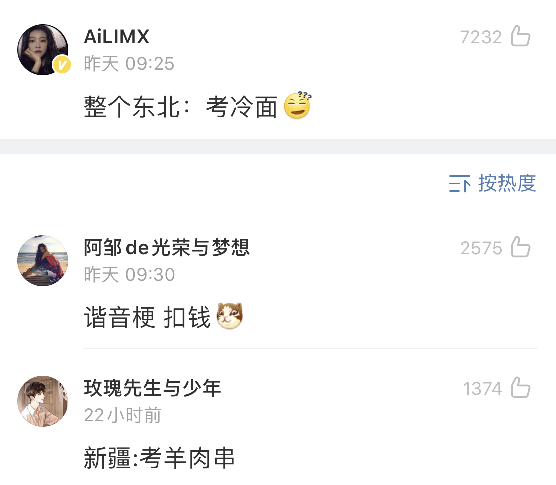The width and height of the screenshot is (556, 485).
Task: Tap the cat face emoji
Action: 230,316
